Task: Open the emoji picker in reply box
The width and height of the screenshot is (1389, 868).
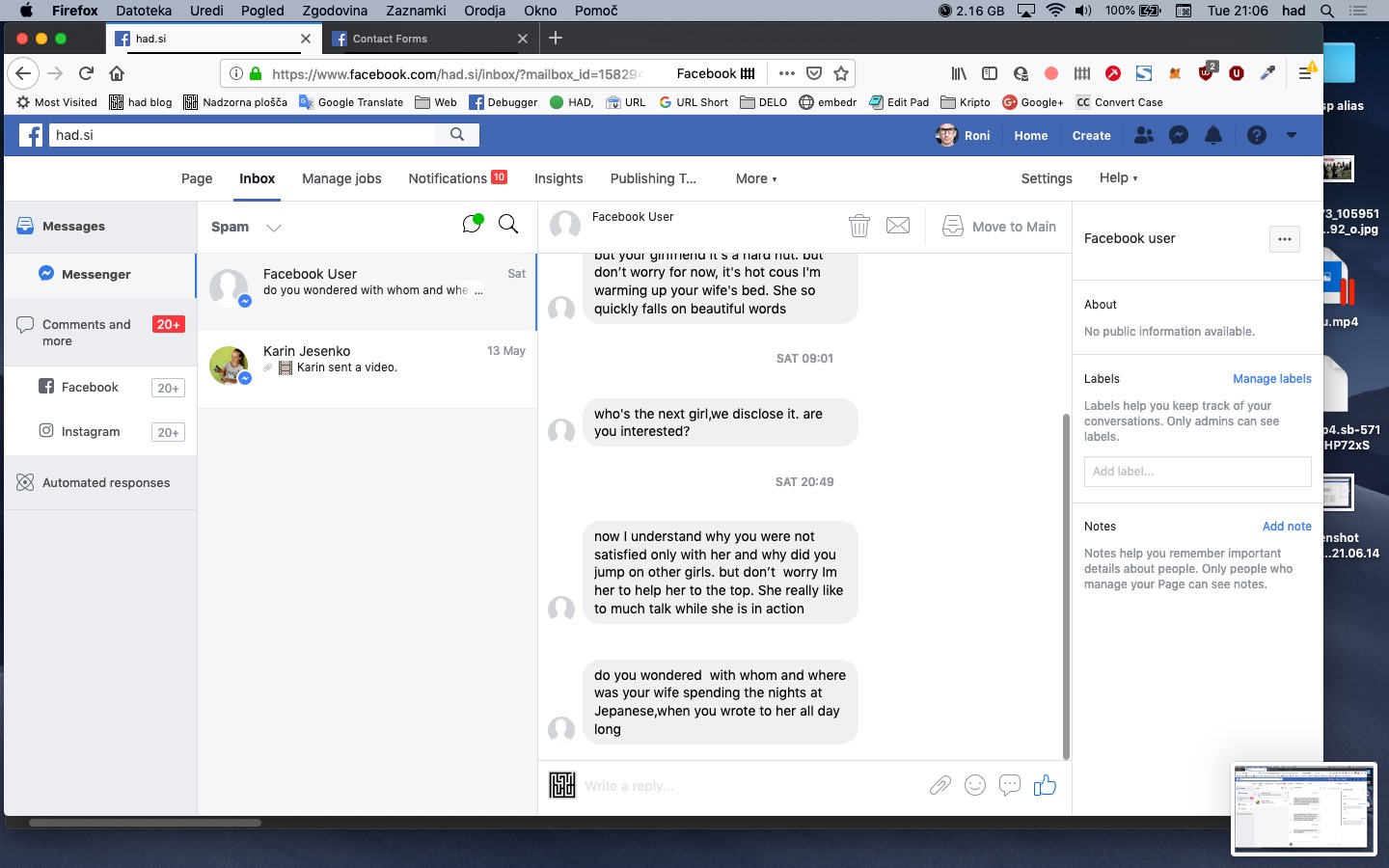Action: [975, 786]
